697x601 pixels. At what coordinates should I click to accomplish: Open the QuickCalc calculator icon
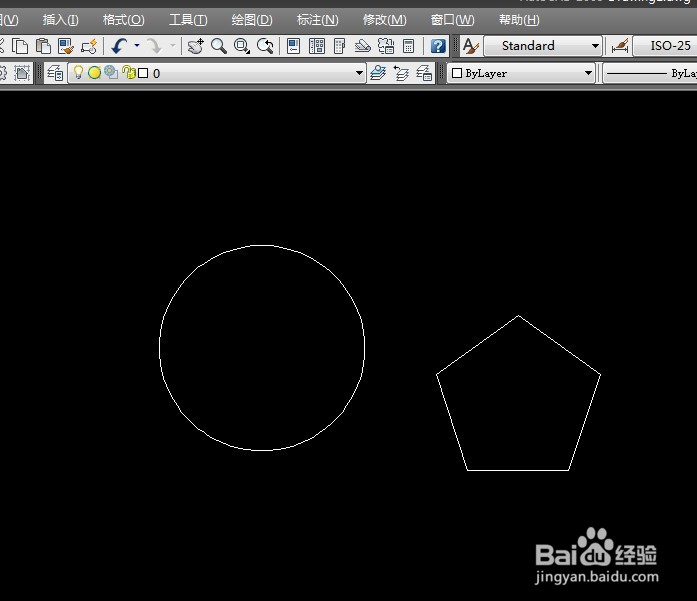[409, 46]
